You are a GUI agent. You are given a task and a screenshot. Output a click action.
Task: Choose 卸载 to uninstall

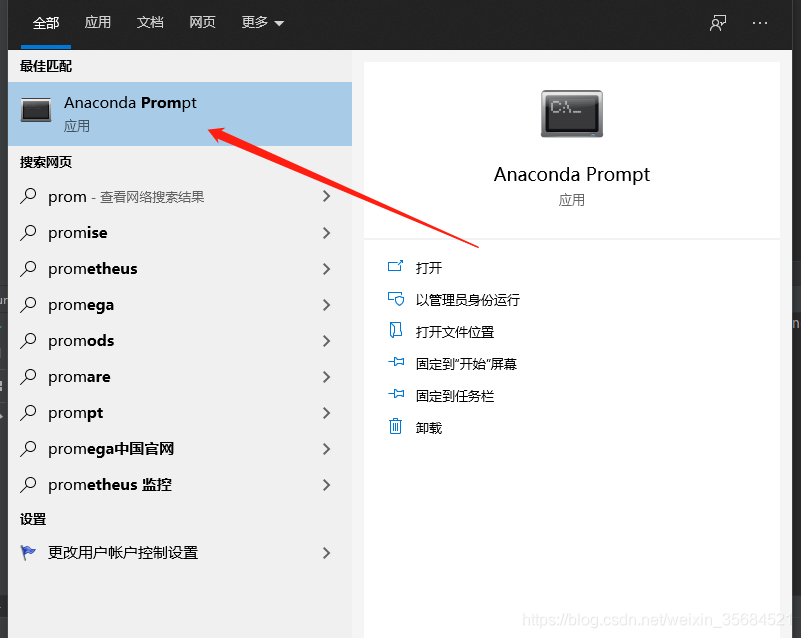[x=429, y=428]
